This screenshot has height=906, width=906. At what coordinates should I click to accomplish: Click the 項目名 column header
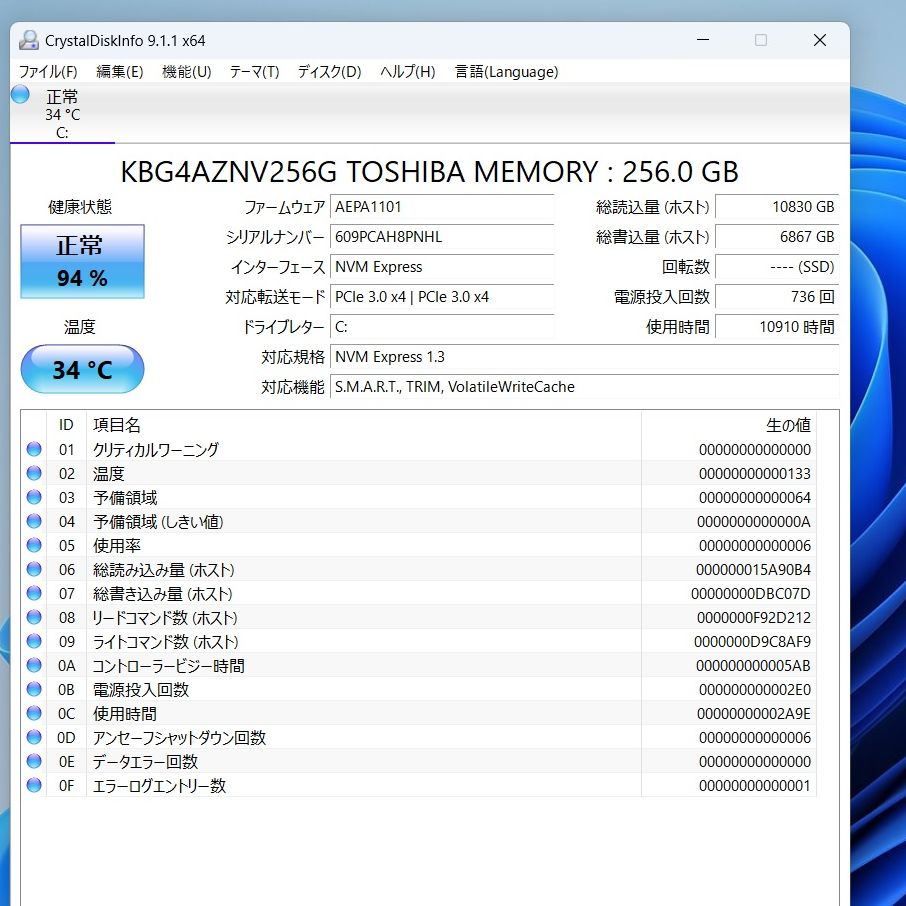[x=363, y=425]
